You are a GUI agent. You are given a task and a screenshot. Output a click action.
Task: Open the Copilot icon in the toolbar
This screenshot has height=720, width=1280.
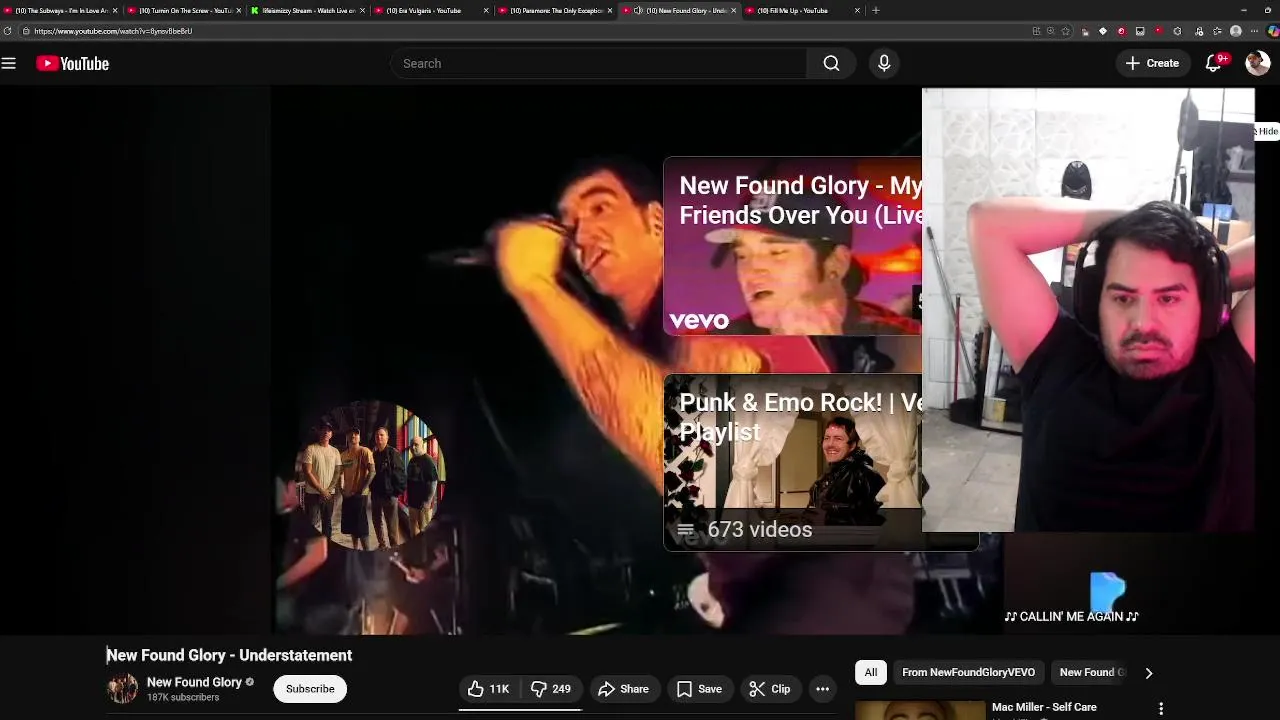click(1273, 31)
